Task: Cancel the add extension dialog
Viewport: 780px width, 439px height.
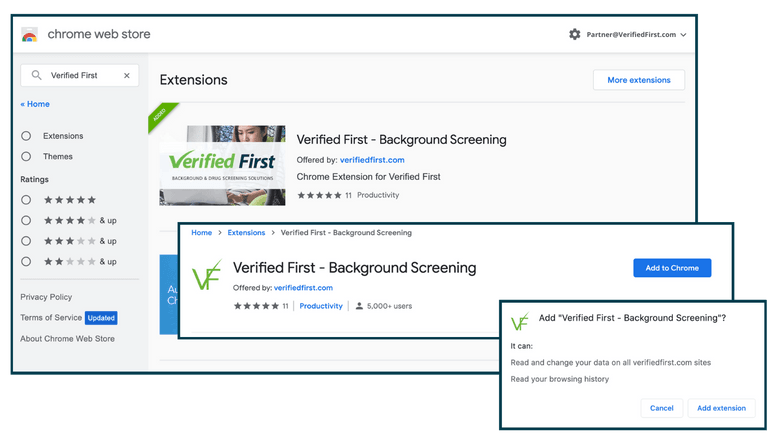Action: coord(662,408)
